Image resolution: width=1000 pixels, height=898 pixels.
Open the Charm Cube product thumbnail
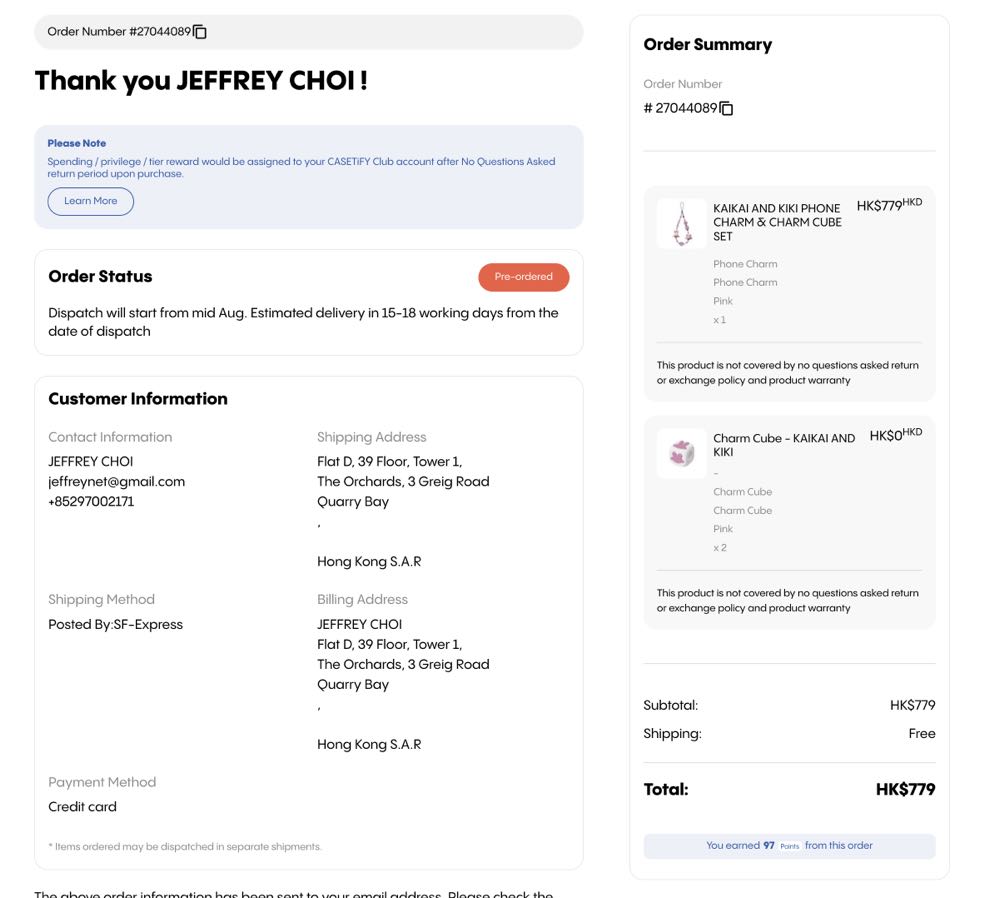pos(682,453)
